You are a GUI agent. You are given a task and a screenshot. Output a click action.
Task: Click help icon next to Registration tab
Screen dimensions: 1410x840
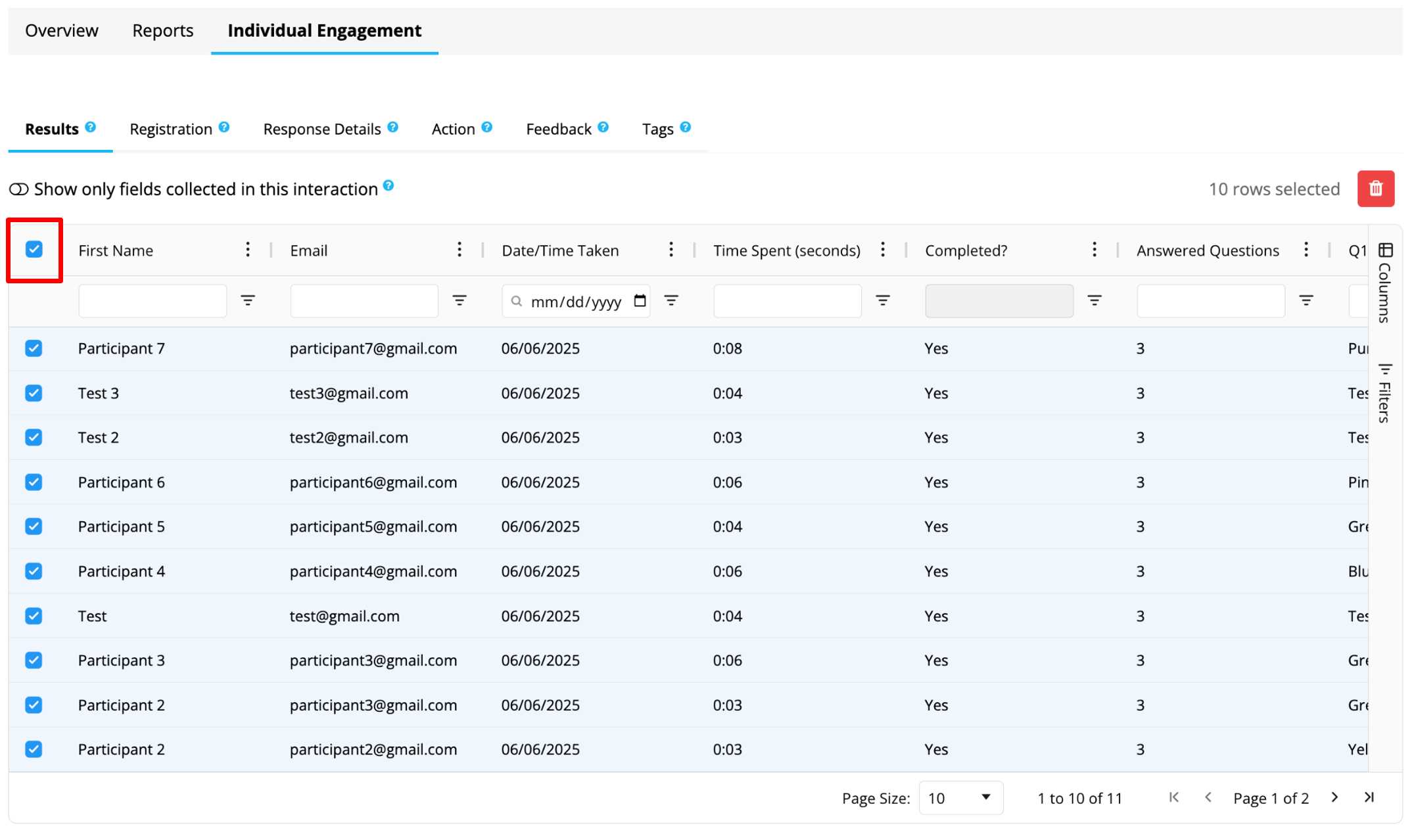click(x=224, y=128)
